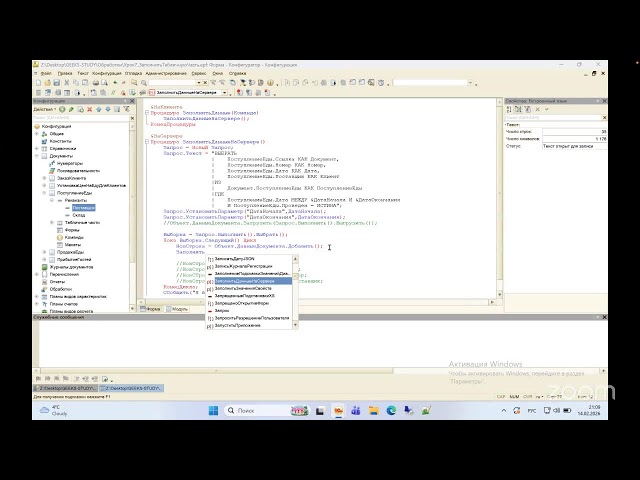
Task: Open the File Explorer taskbar icon
Action: (373, 411)
